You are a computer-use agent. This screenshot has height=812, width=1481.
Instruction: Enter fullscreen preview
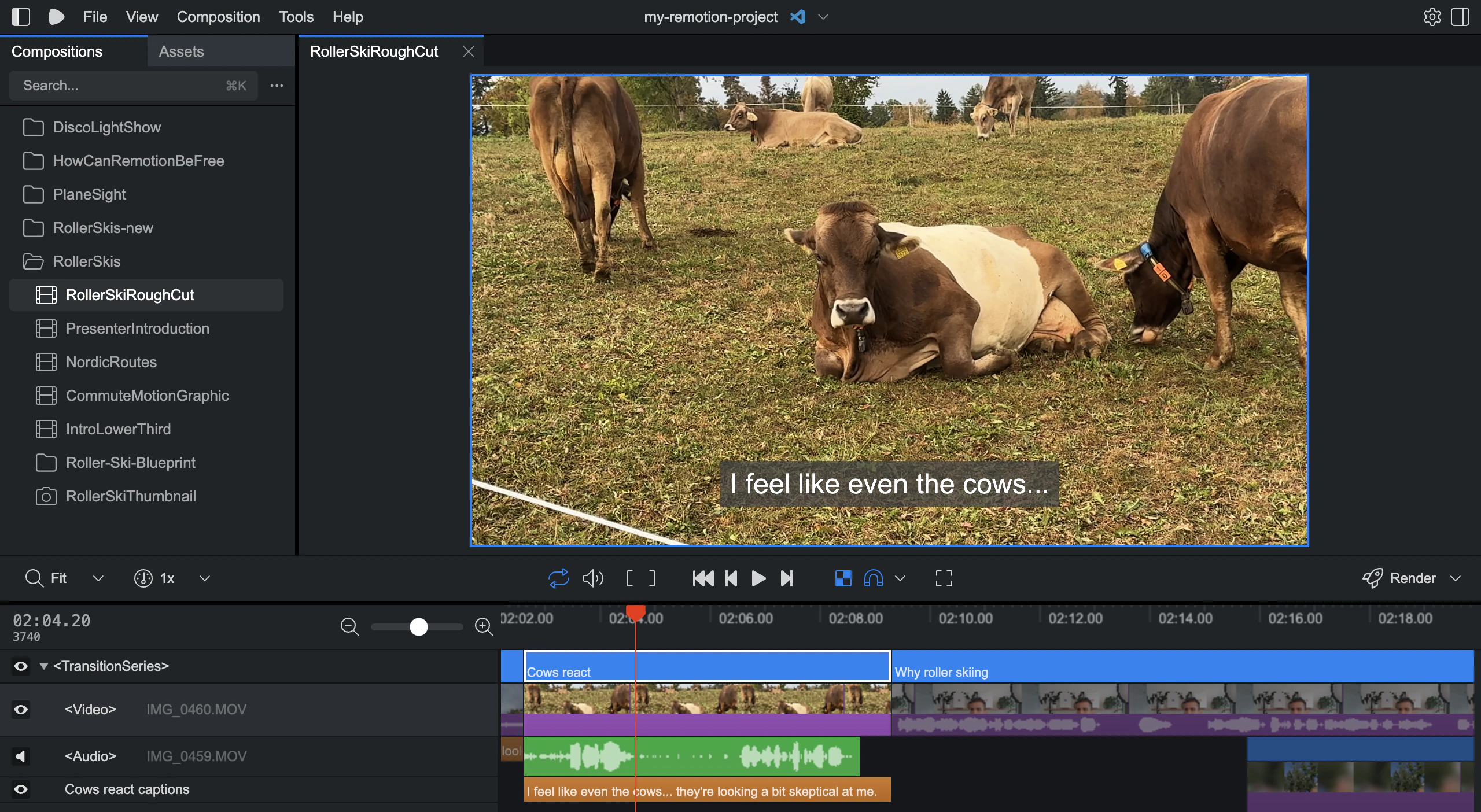coord(944,578)
